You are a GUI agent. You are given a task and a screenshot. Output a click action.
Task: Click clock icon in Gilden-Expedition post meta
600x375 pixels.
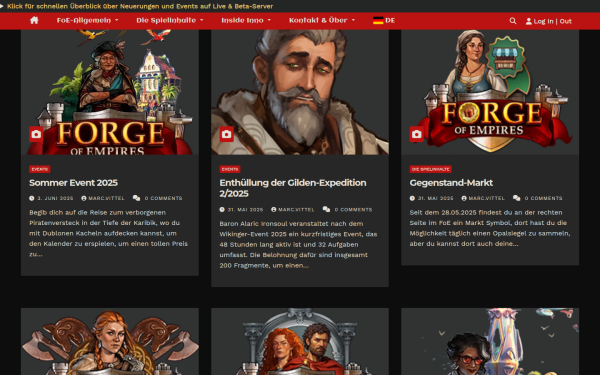pos(222,209)
